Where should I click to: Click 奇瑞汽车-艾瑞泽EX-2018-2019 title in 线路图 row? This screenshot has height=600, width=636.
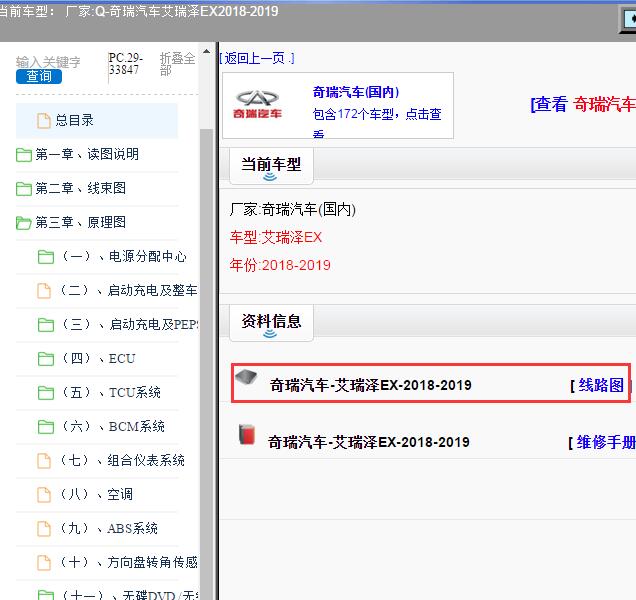370,385
